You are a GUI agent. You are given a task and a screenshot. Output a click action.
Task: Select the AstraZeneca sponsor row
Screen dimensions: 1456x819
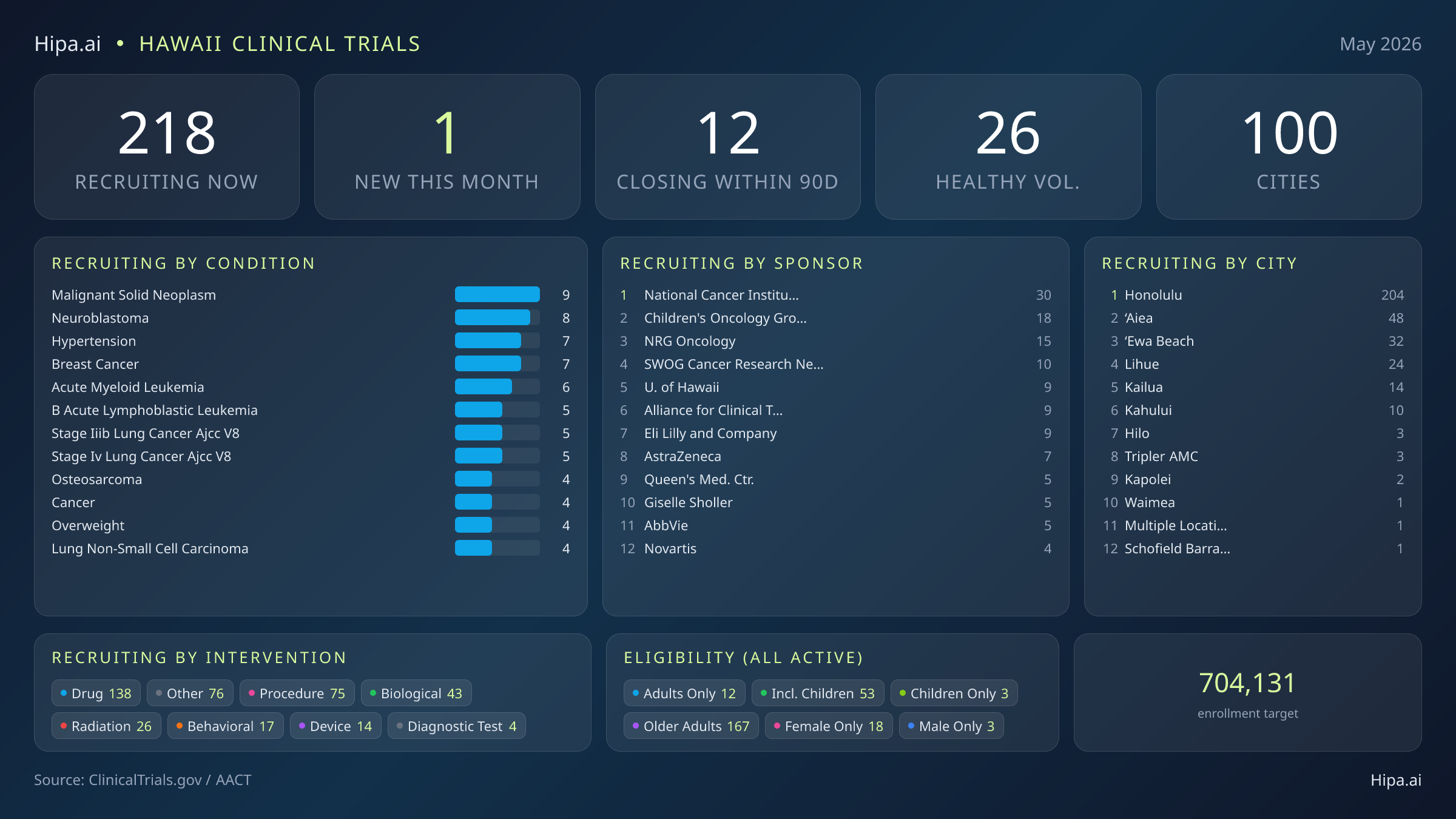click(835, 456)
